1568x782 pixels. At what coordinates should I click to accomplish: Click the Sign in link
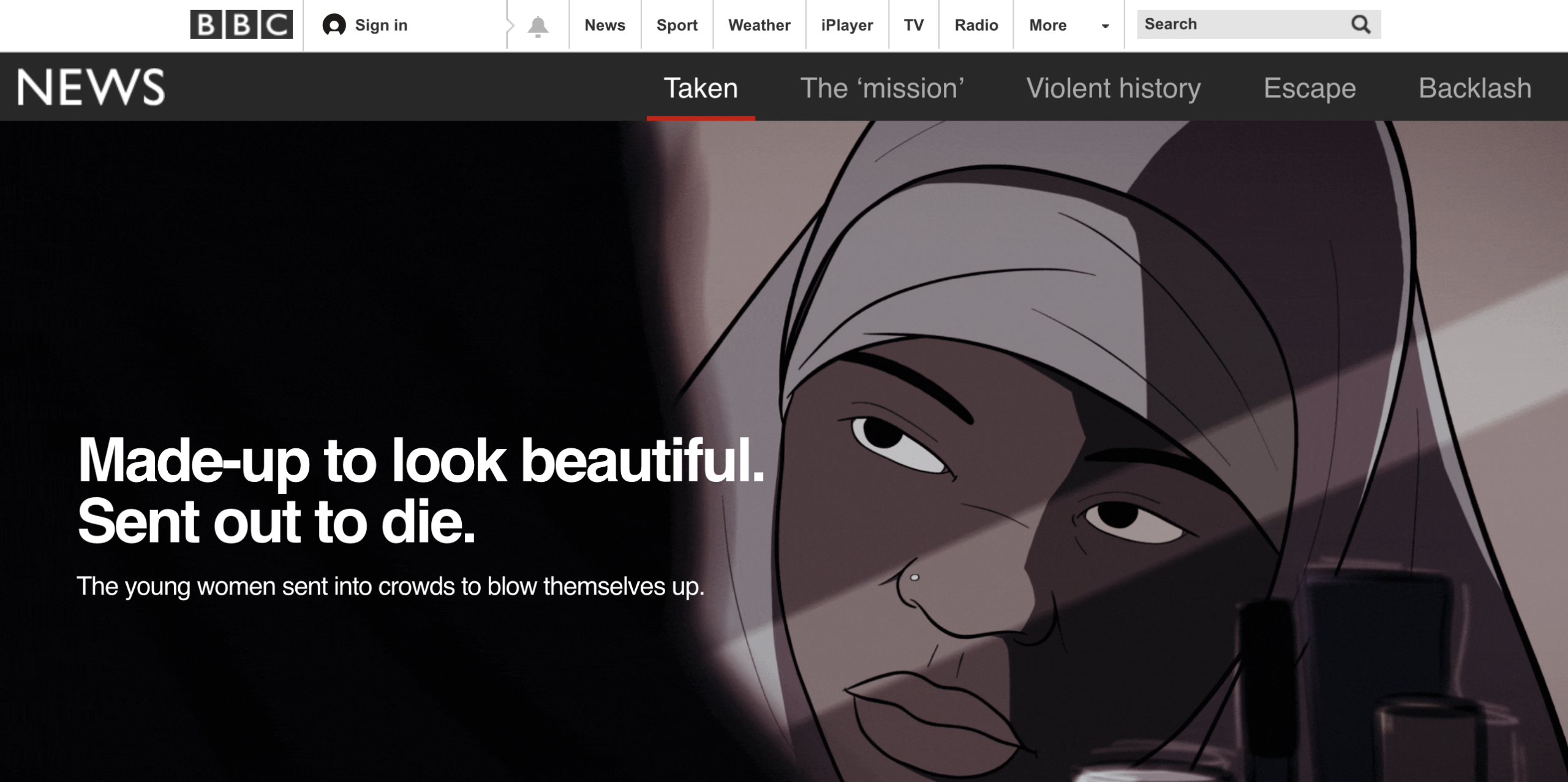click(x=380, y=25)
